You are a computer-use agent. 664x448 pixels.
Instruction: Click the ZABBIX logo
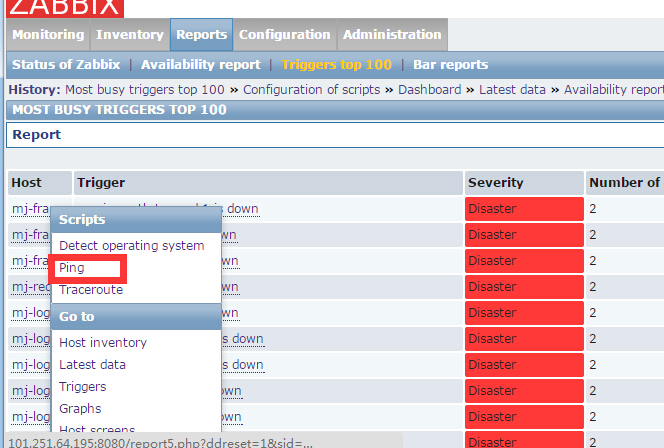pos(65,8)
